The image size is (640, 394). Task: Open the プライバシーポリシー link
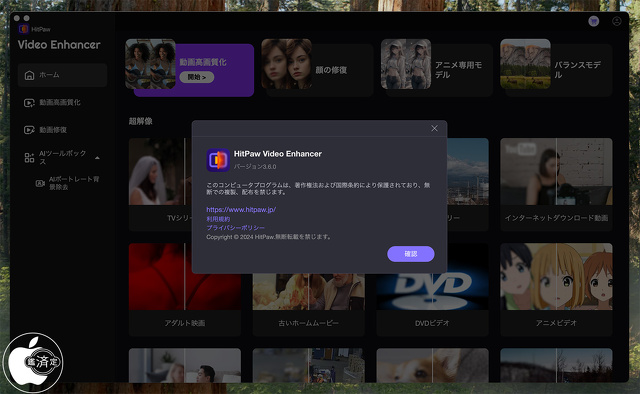pyautogui.click(x=236, y=228)
